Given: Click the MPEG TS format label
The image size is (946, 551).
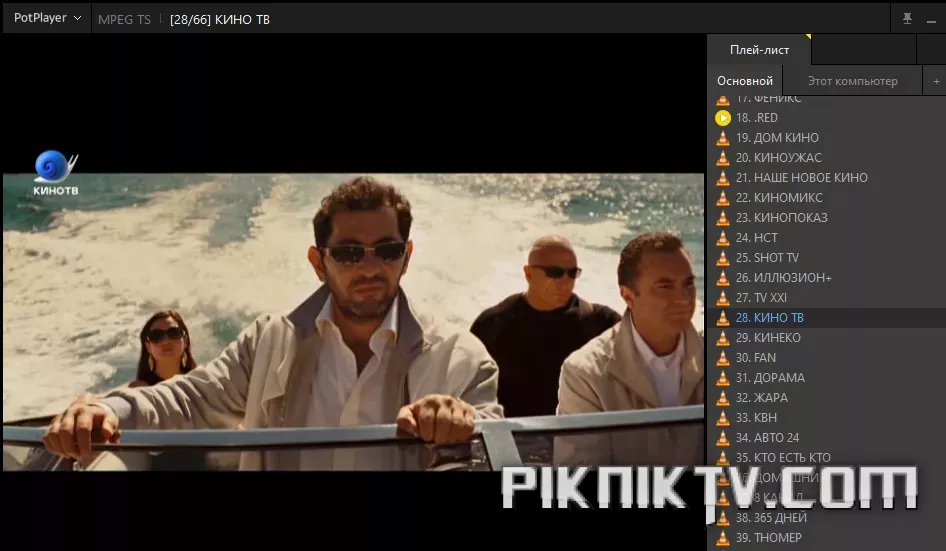Looking at the screenshot, I should point(124,19).
